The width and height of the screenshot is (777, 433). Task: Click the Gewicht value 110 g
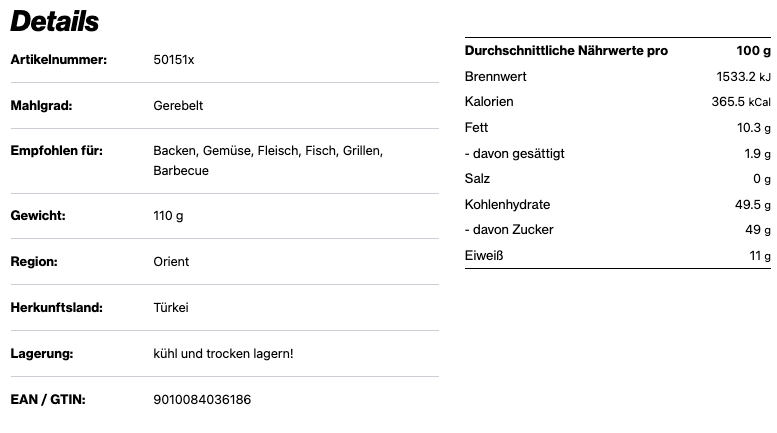[x=168, y=216]
